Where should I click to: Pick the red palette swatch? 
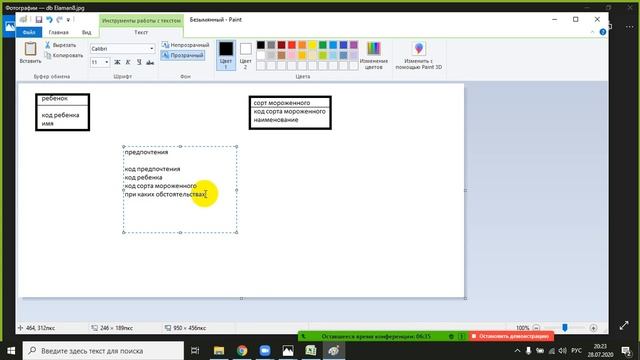(292, 45)
